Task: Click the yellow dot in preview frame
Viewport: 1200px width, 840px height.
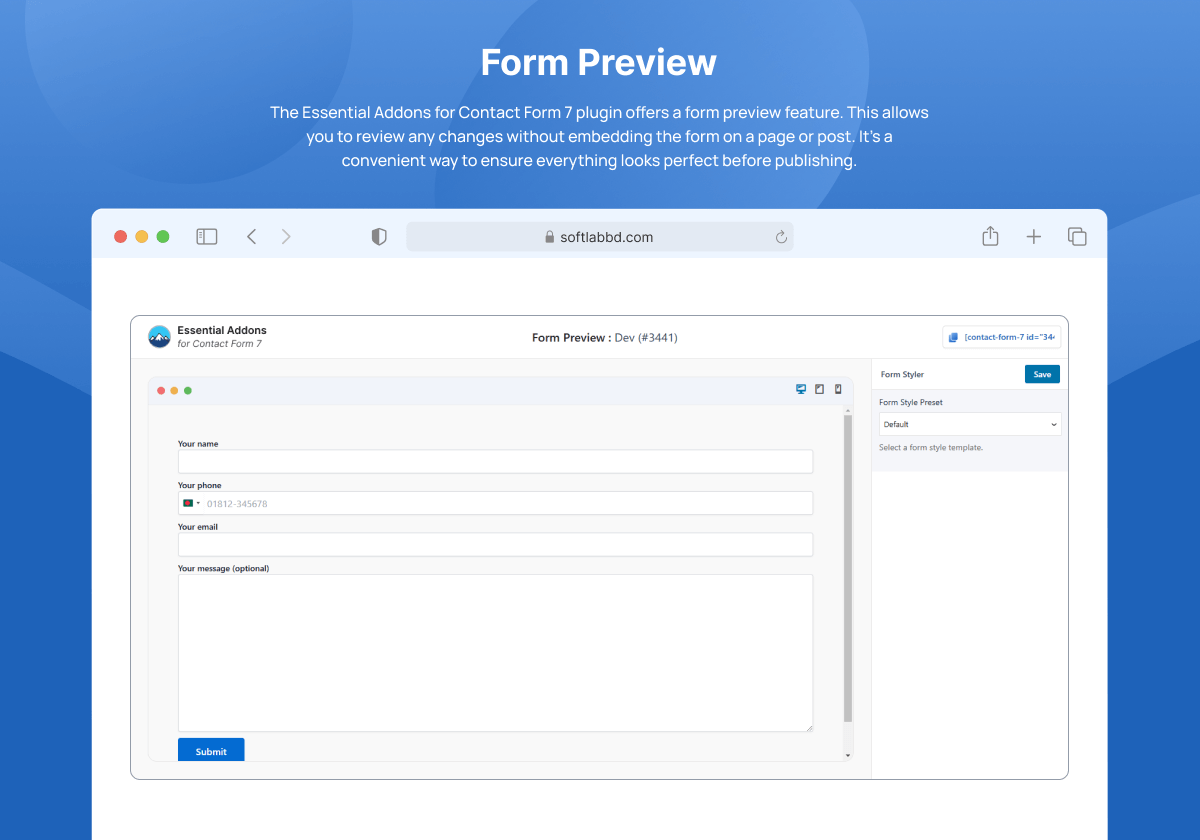Action: (x=174, y=390)
